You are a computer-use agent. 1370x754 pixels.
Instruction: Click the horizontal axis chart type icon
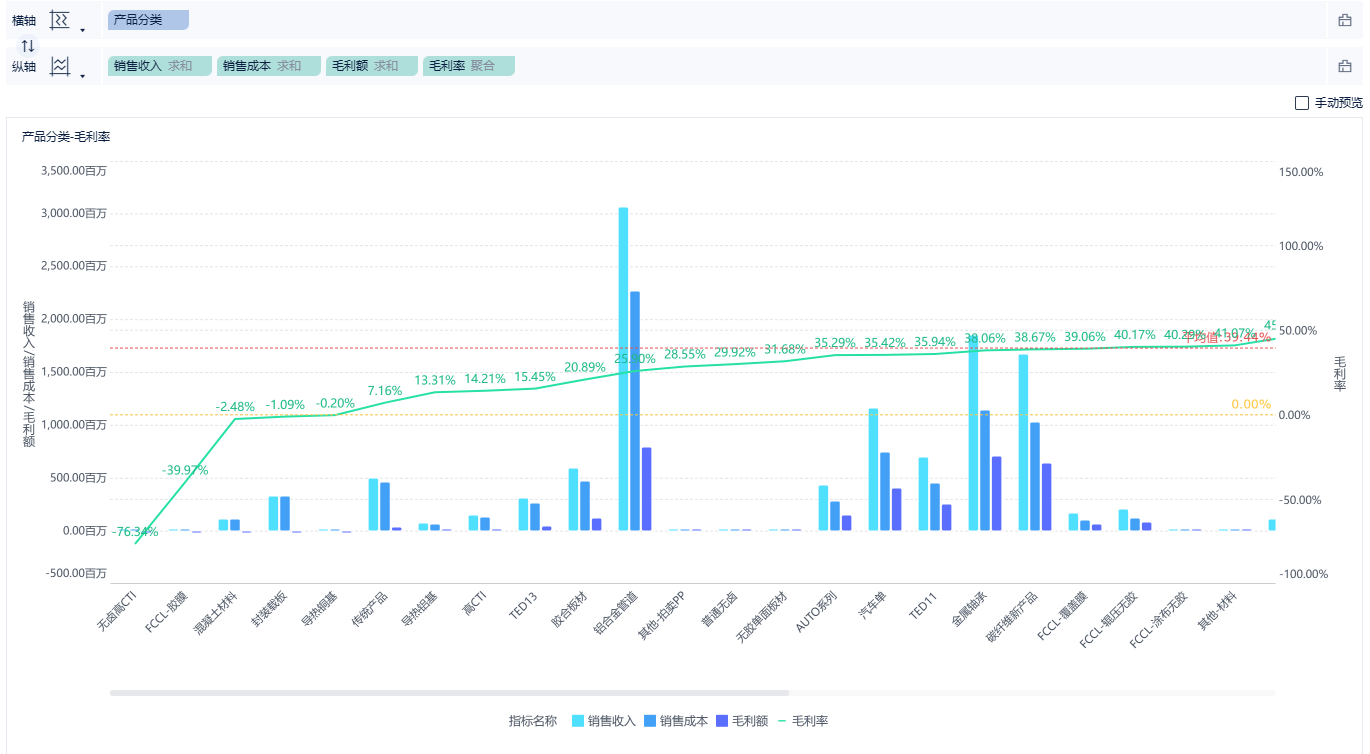60,20
